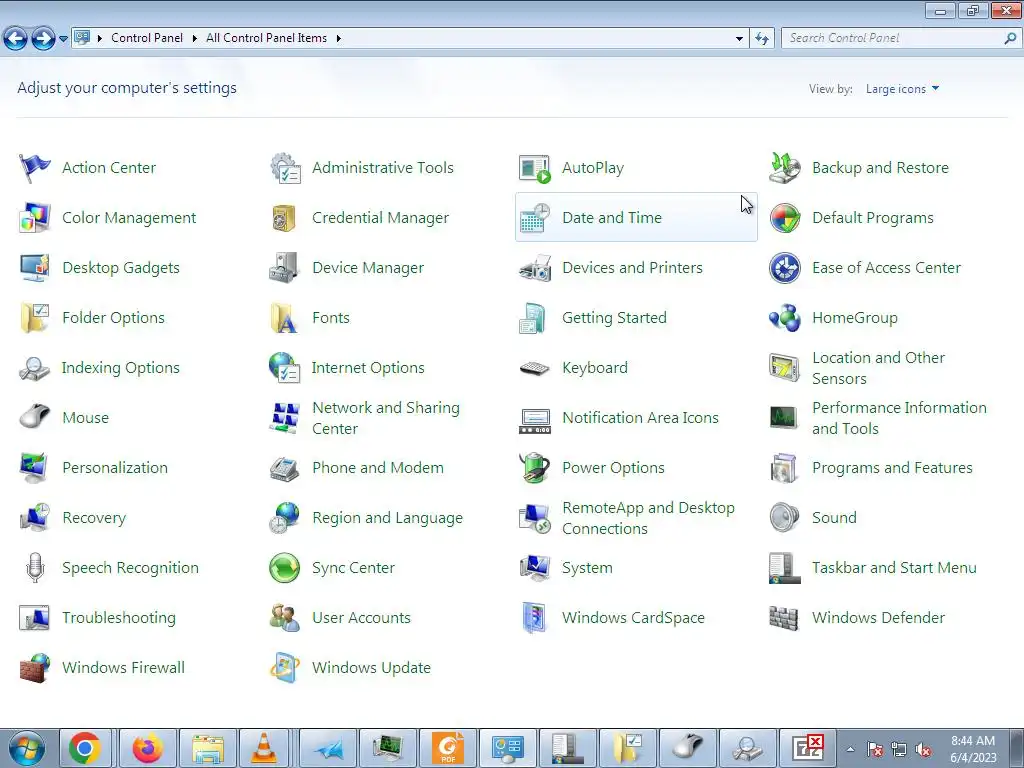1024x768 pixels.
Task: Open RemoteApp and Desktop Connections link
Action: (648, 518)
